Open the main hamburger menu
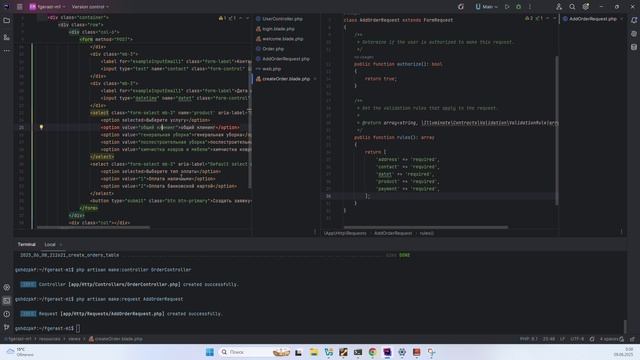The height and width of the screenshot is (360, 640). coord(20,7)
